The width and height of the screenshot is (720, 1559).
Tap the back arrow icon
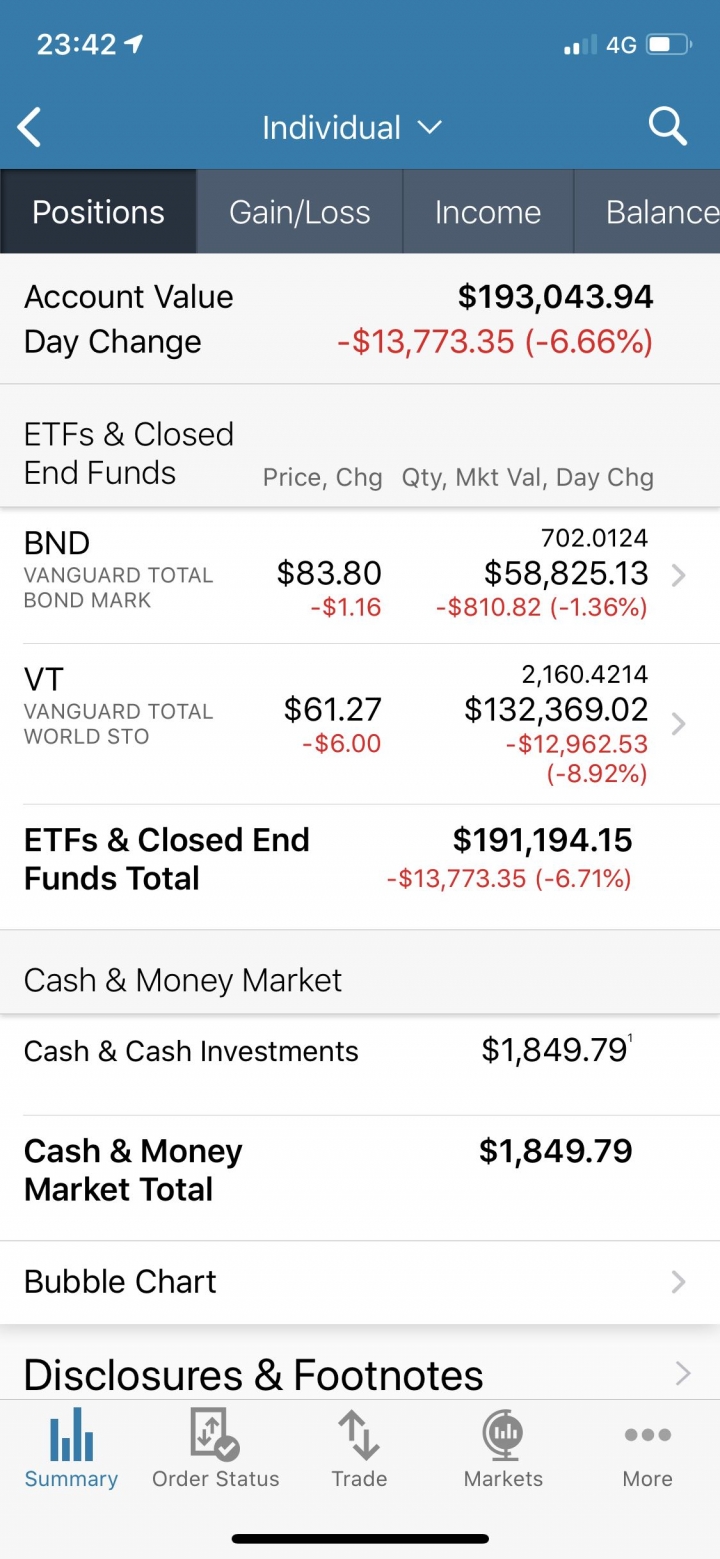pyautogui.click(x=30, y=128)
